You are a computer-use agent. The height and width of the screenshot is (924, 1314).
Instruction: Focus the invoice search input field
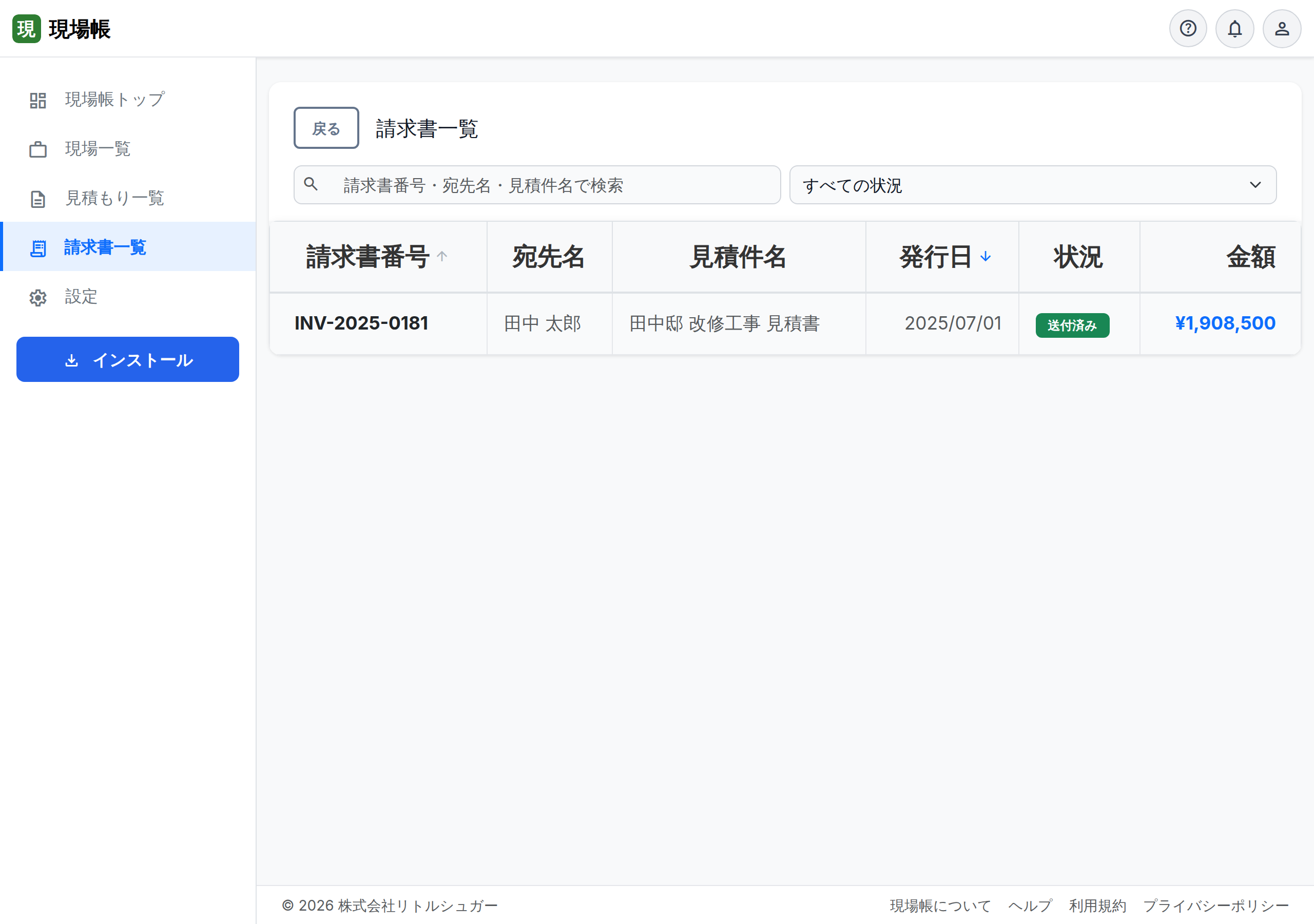pyautogui.click(x=537, y=185)
